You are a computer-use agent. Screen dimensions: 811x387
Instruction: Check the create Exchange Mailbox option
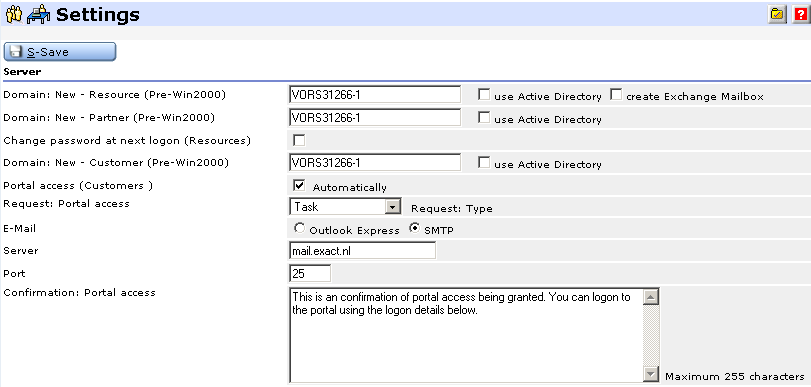[616, 95]
